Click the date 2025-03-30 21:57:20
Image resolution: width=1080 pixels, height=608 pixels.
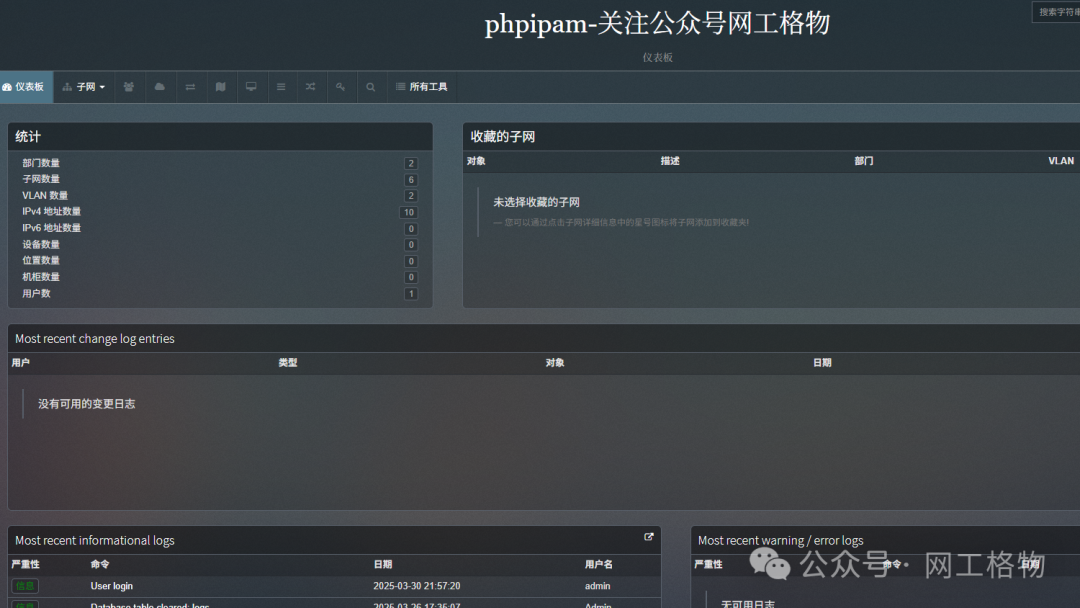click(417, 586)
